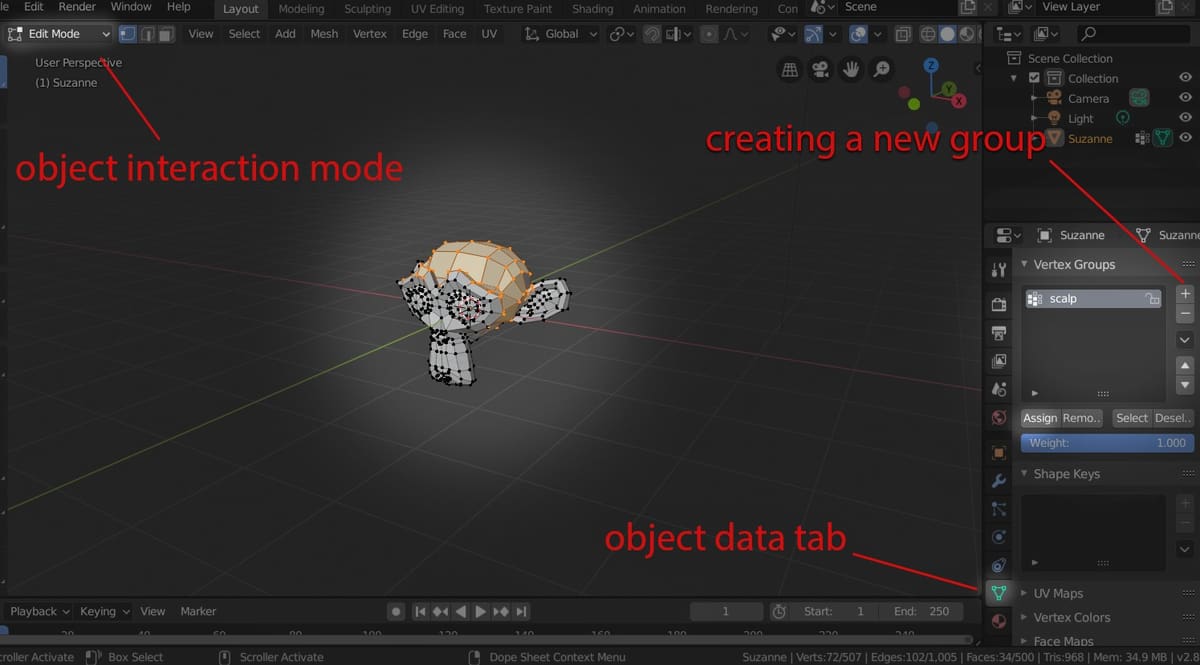Adjust the Weight slider
The image size is (1200, 665).
click(x=1107, y=442)
